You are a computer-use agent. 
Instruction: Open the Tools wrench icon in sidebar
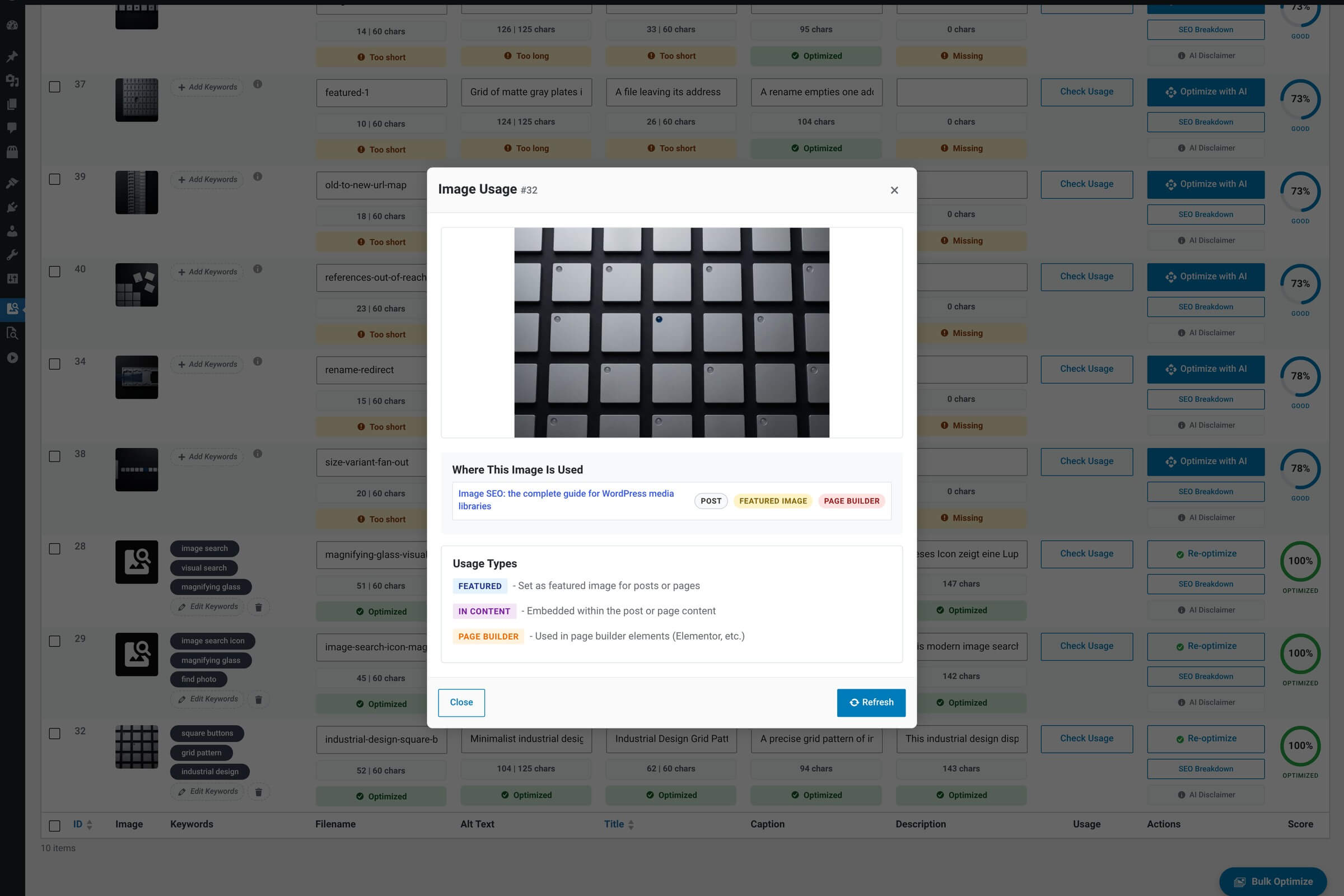[x=12, y=255]
